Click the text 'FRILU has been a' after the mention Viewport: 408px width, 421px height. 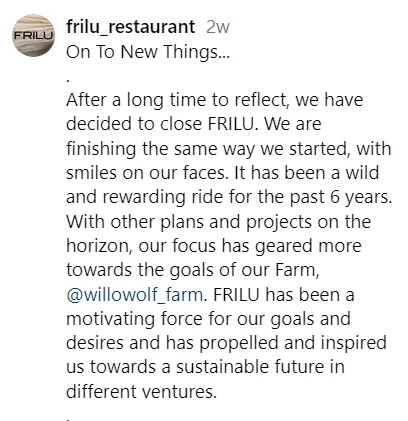tap(282, 295)
